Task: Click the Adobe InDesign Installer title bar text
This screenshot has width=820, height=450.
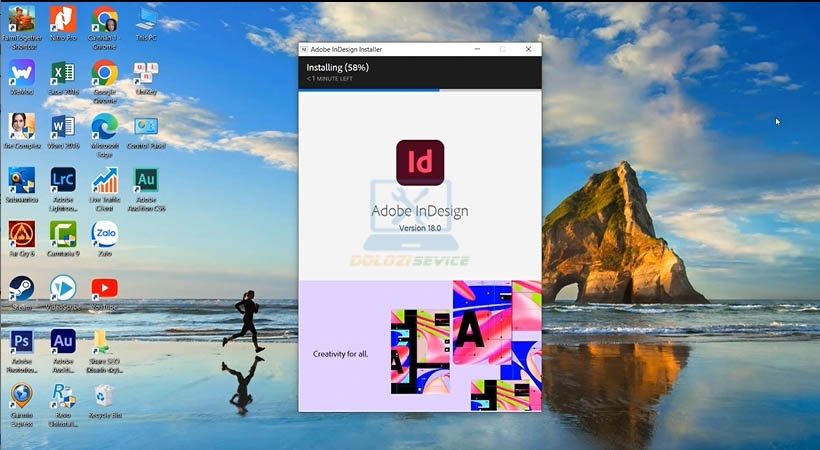Action: pos(346,49)
